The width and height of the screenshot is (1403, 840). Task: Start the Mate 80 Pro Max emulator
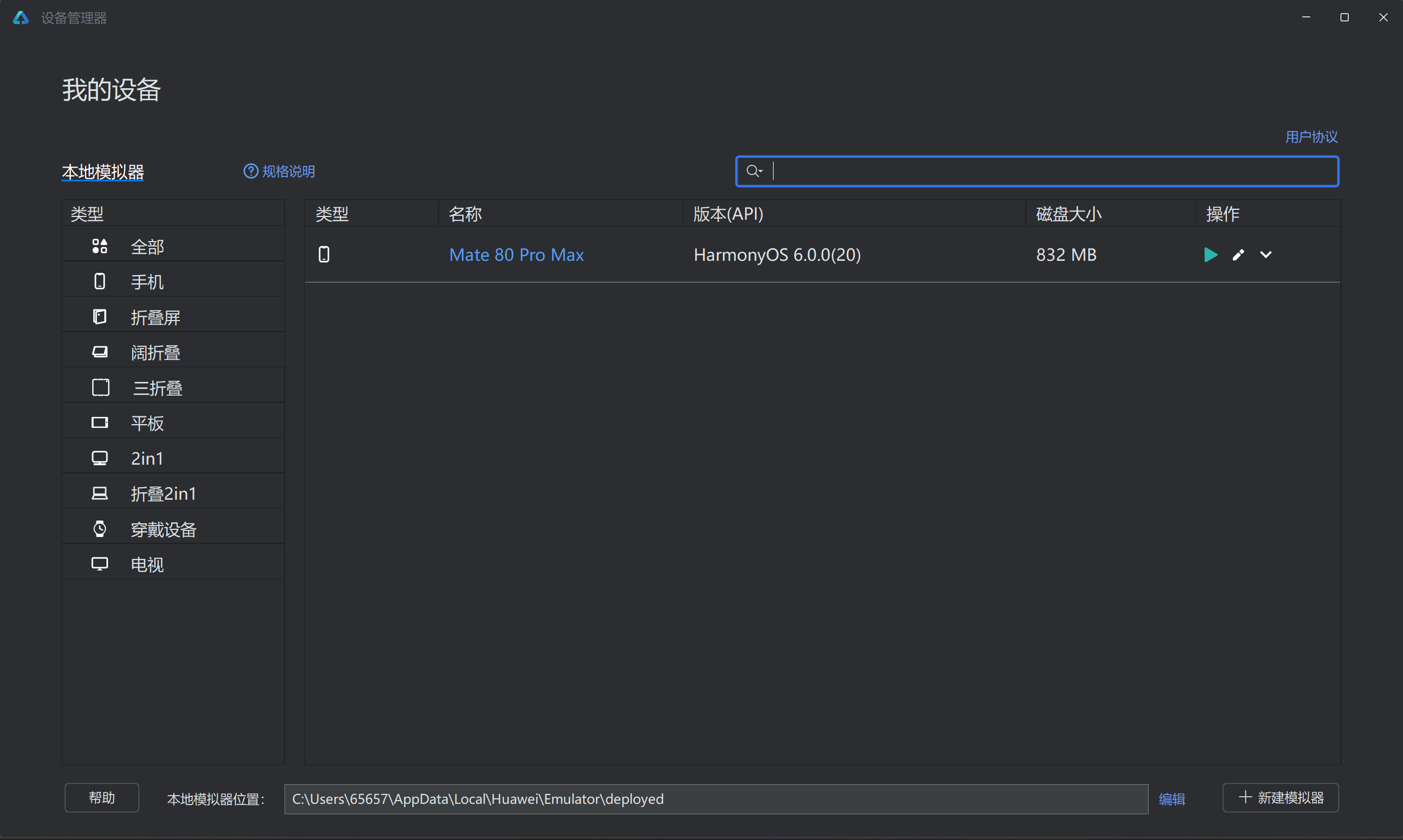[x=1211, y=255]
